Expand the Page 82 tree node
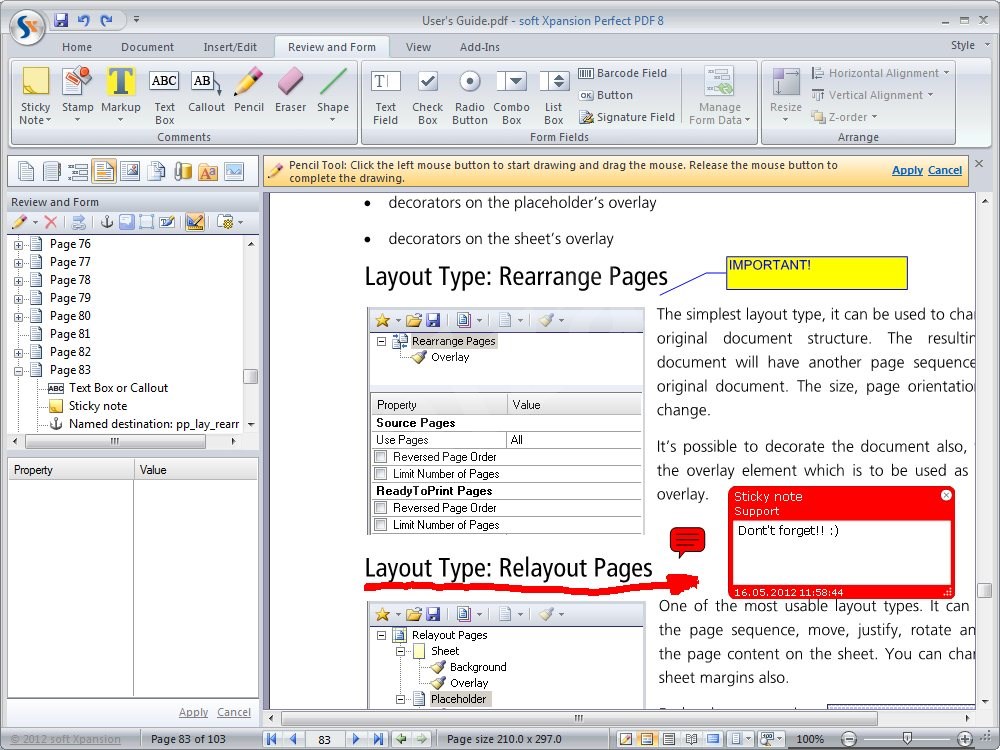Viewport: 1000px width, 750px height. pyautogui.click(x=18, y=352)
